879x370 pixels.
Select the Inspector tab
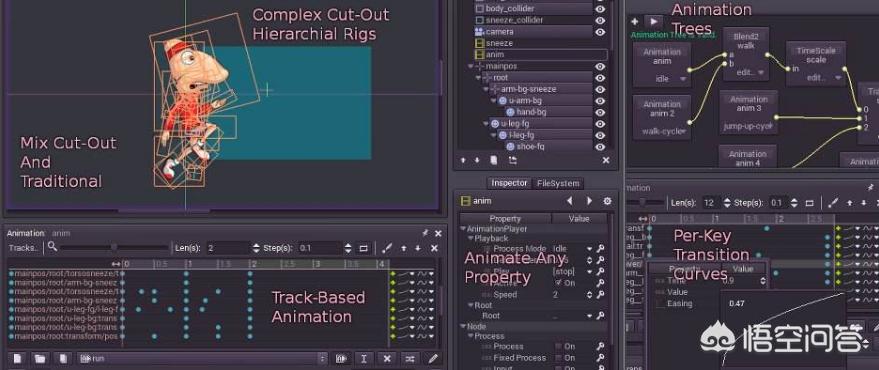point(509,183)
